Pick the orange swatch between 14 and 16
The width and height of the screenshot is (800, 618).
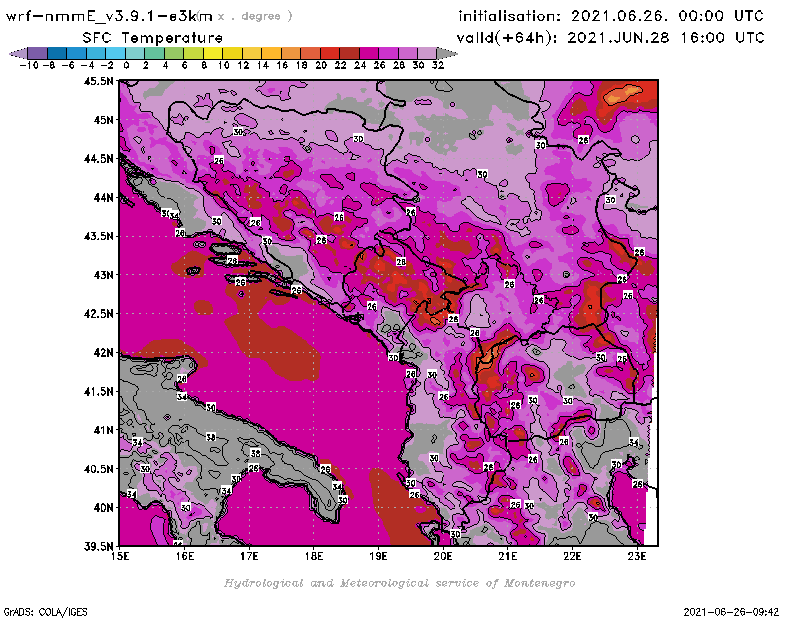[271, 53]
